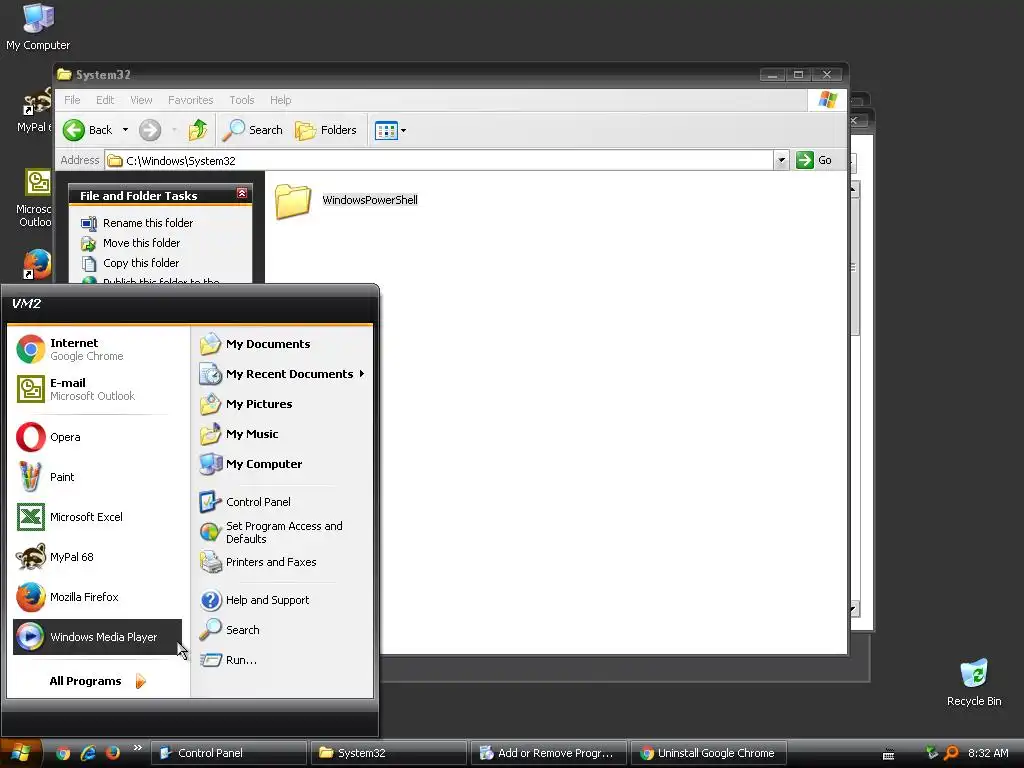Go up one folder level in Explorer
The width and height of the screenshot is (1024, 768).
pos(197,130)
